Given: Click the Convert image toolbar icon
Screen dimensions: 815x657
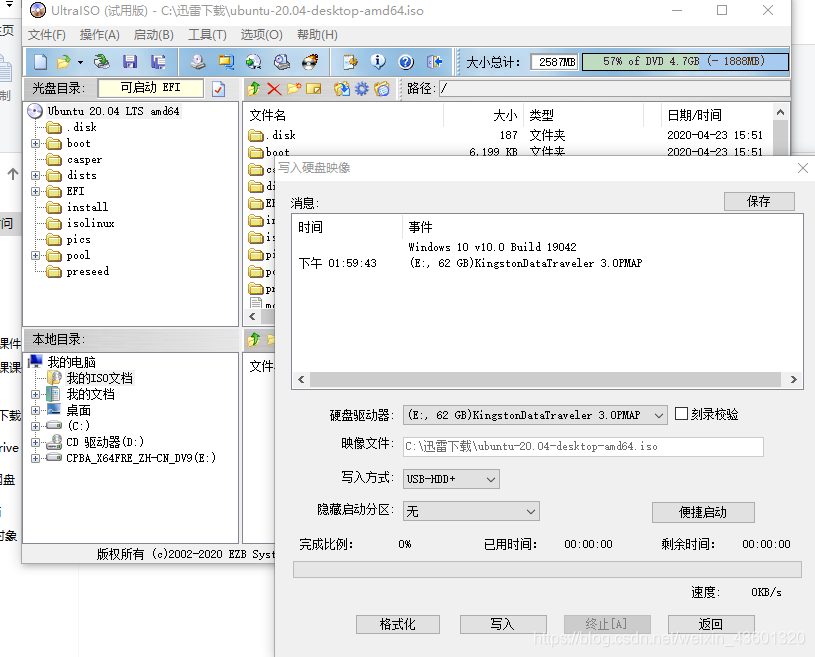Looking at the screenshot, I should coord(254,62).
